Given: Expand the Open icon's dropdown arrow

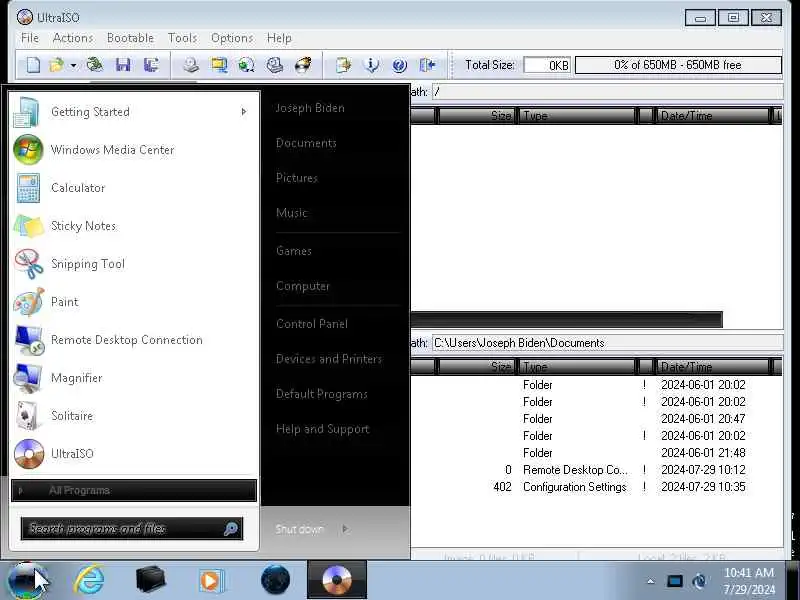Looking at the screenshot, I should (73, 65).
